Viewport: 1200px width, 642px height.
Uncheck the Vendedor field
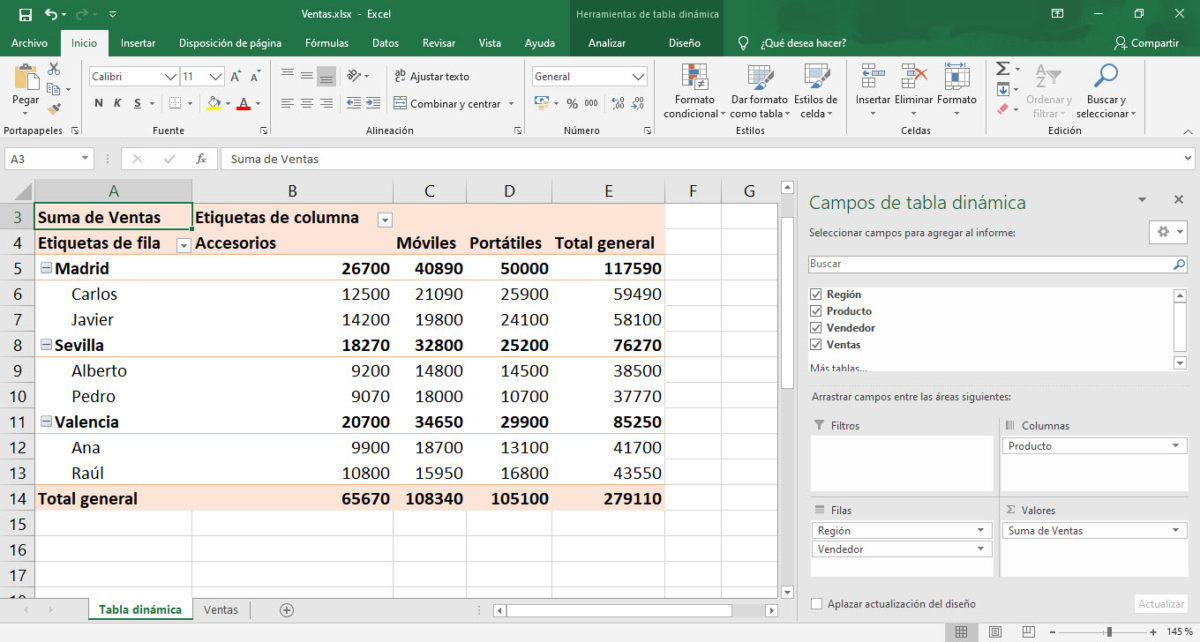pos(817,325)
